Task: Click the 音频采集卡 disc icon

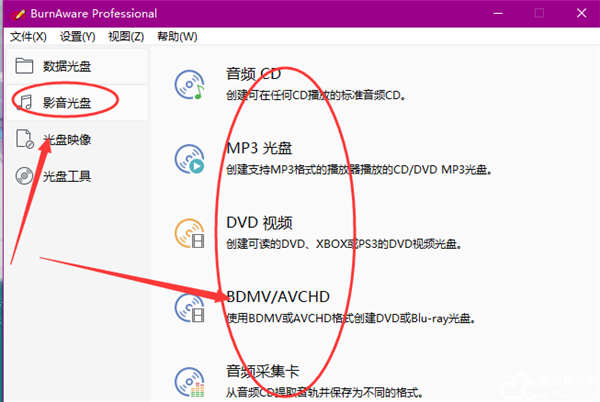Action: click(189, 382)
